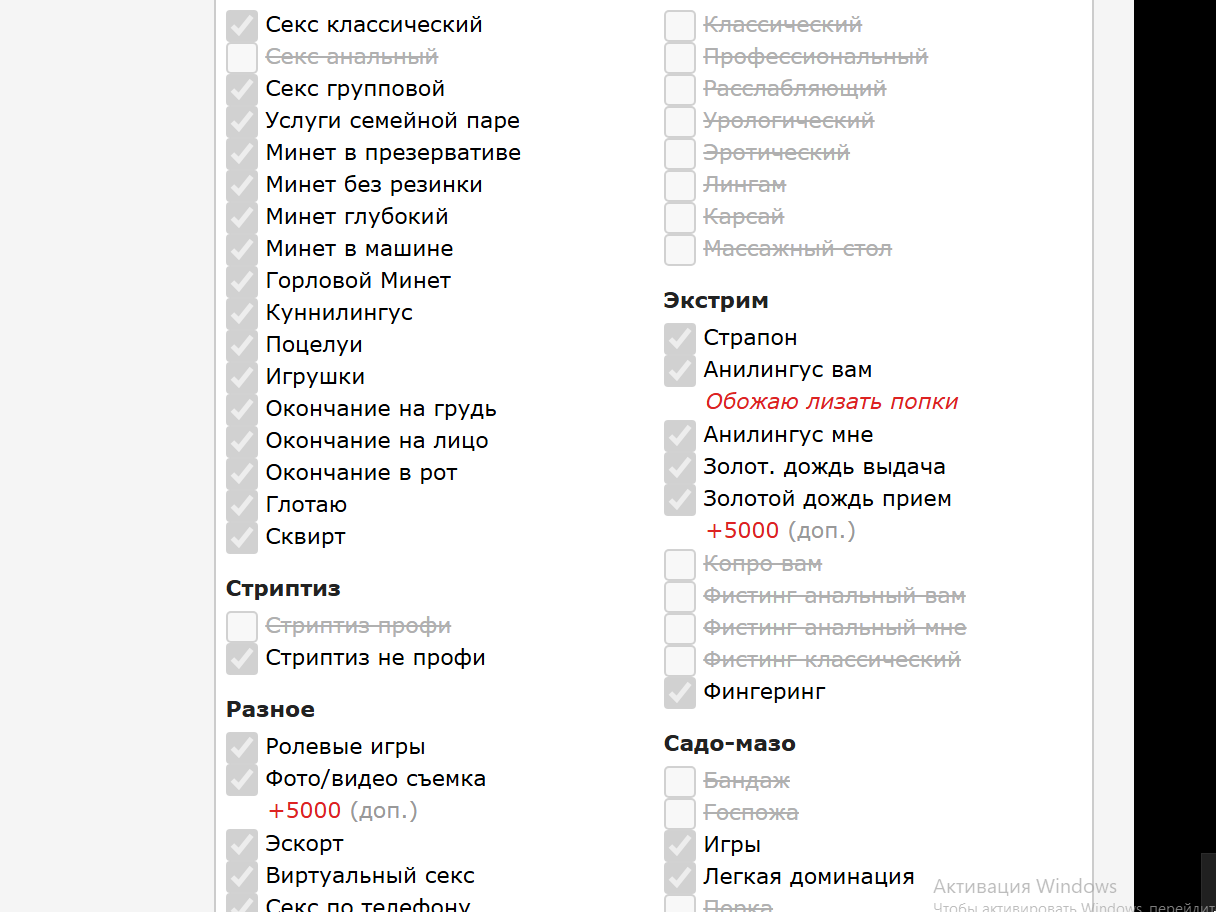Click the "Разное" section heading
This screenshot has width=1216, height=912.
point(270,709)
